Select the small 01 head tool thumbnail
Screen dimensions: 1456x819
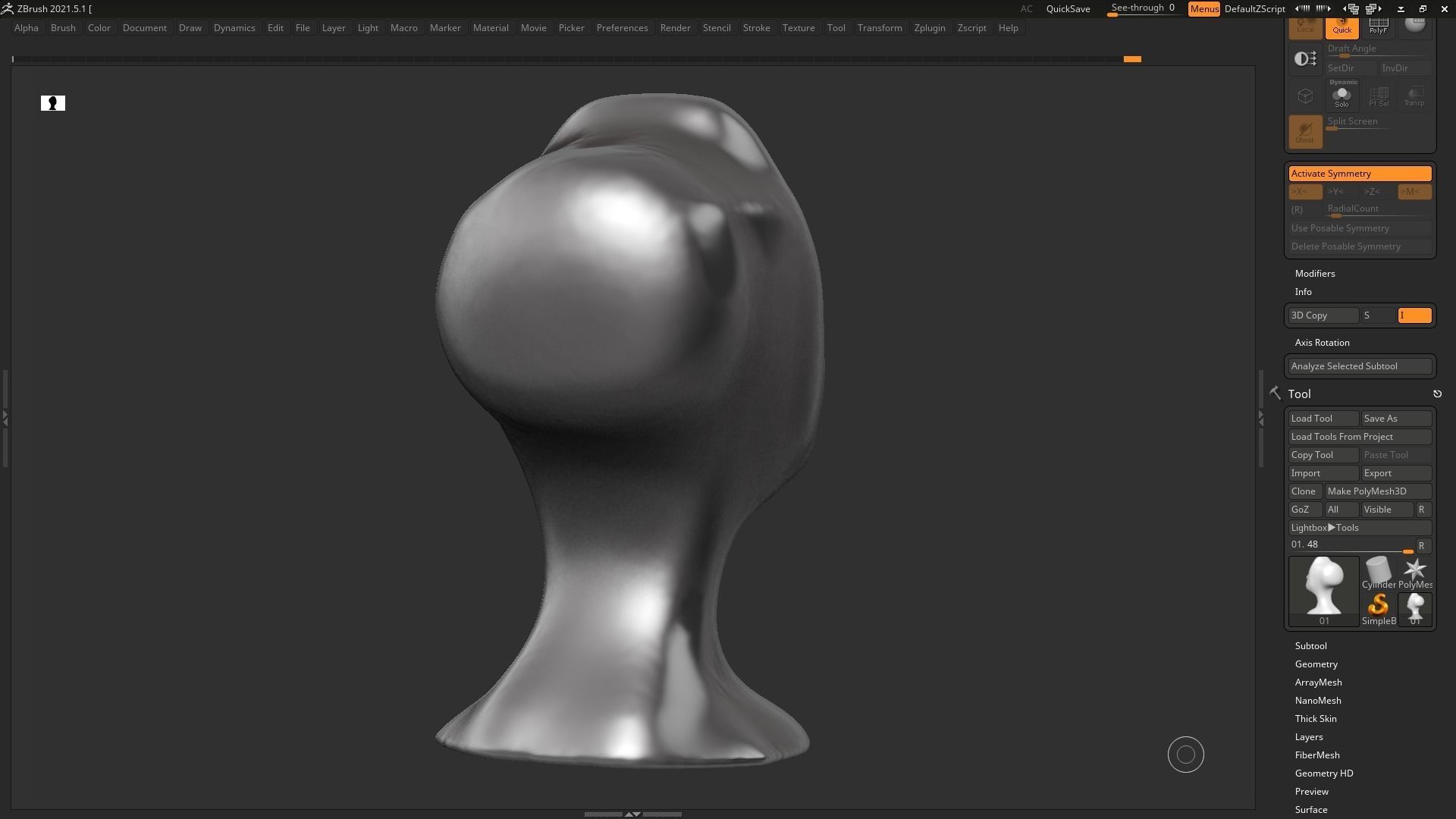pyautogui.click(x=1415, y=609)
